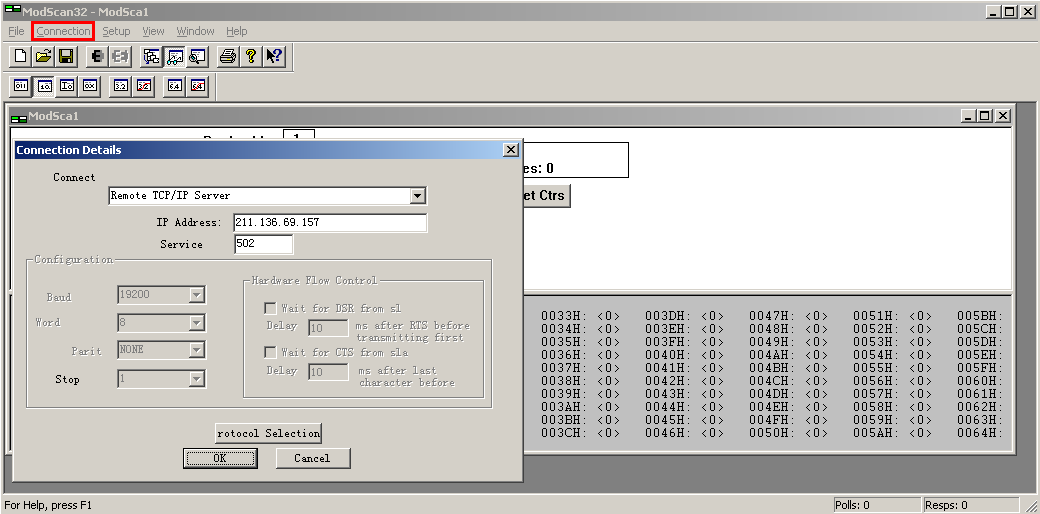Save with the floppy disk icon
Image resolution: width=1040 pixels, height=514 pixels.
coord(66,56)
